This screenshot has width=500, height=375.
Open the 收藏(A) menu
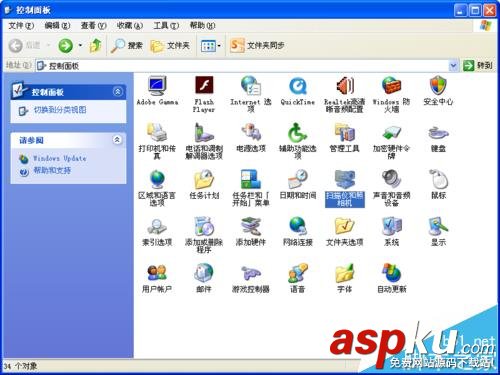(x=130, y=25)
